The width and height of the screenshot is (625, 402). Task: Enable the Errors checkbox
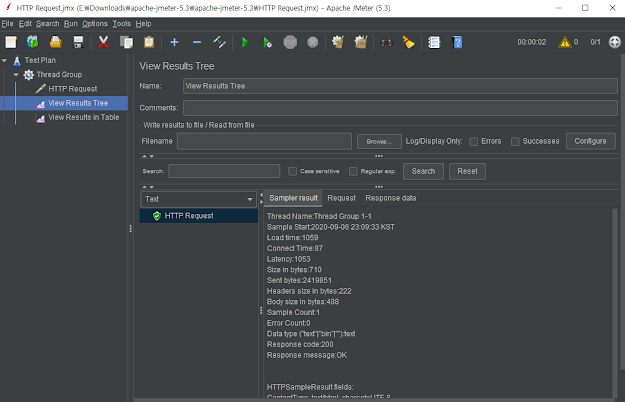[474, 141]
